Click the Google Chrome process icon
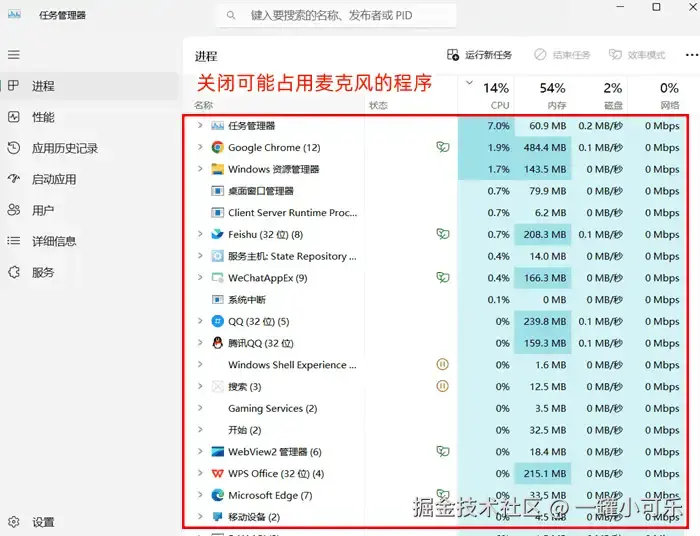 click(x=217, y=147)
